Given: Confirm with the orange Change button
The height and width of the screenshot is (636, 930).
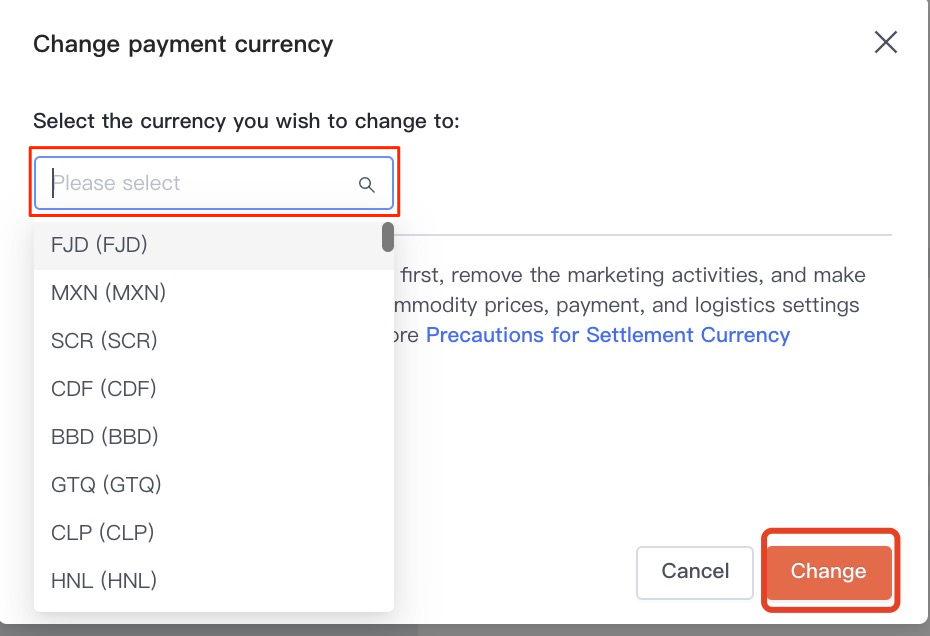Looking at the screenshot, I should click(x=828, y=572).
